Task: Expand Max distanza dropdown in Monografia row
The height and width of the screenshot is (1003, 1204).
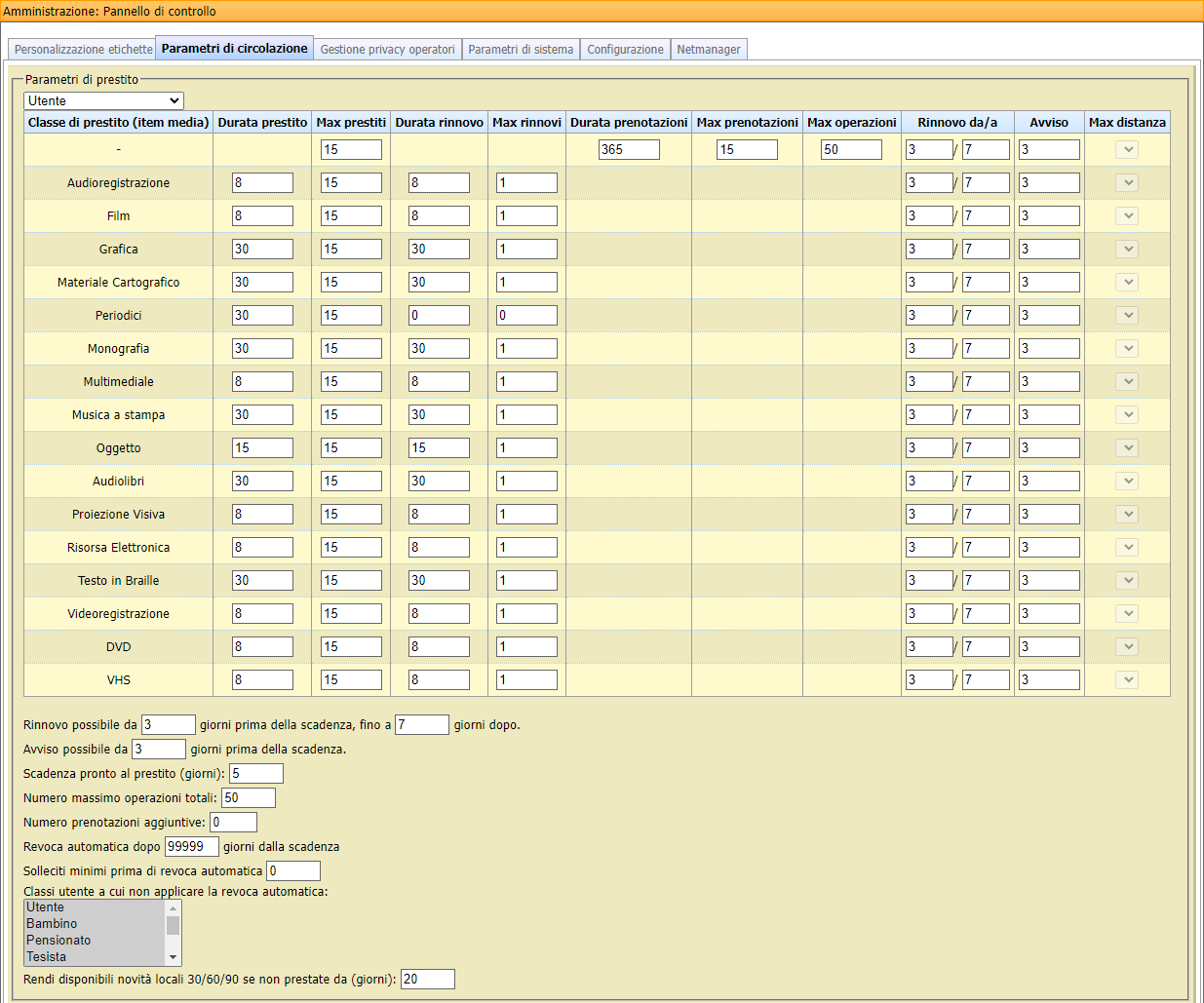Action: tap(1127, 349)
